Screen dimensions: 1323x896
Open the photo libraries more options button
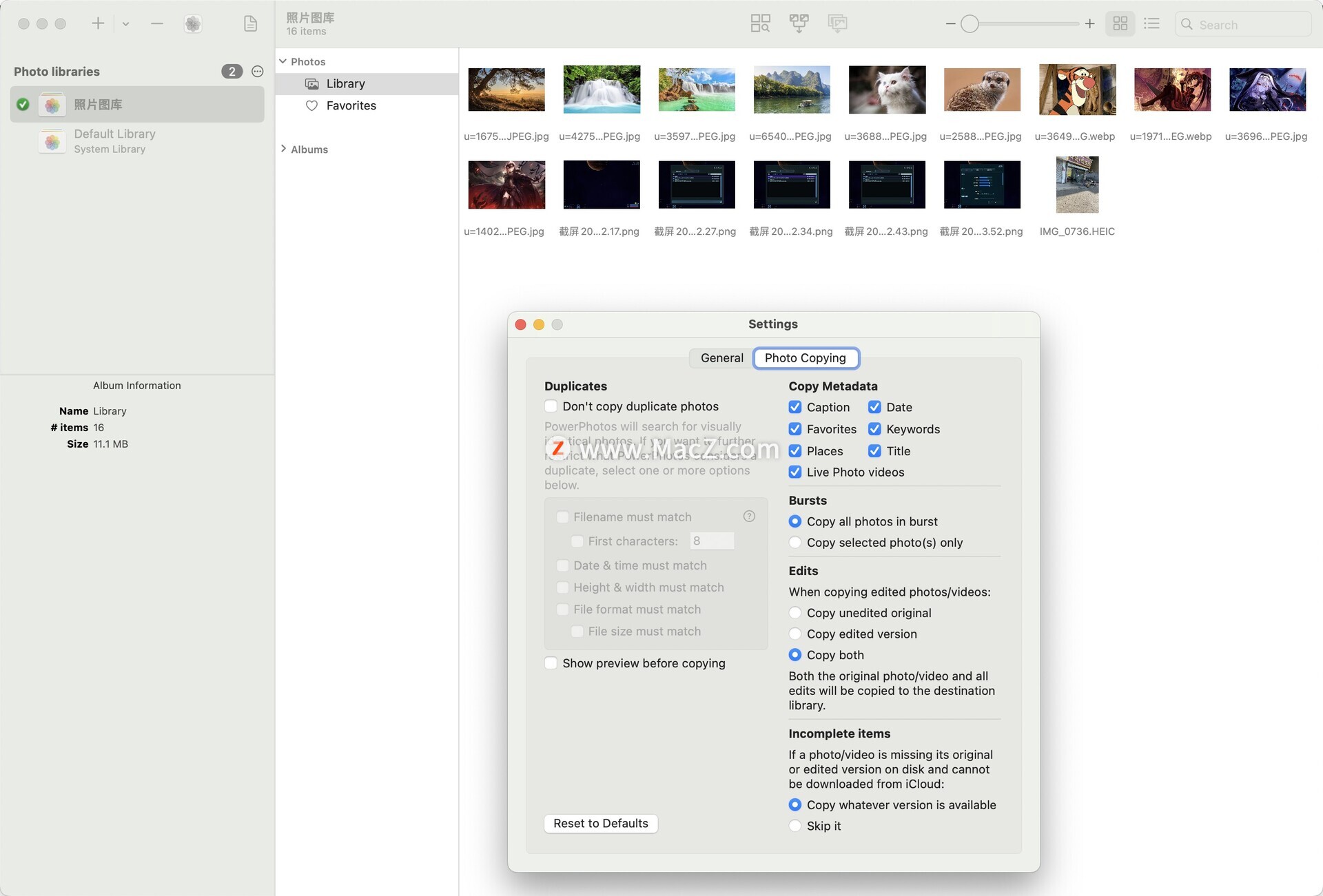pos(258,72)
